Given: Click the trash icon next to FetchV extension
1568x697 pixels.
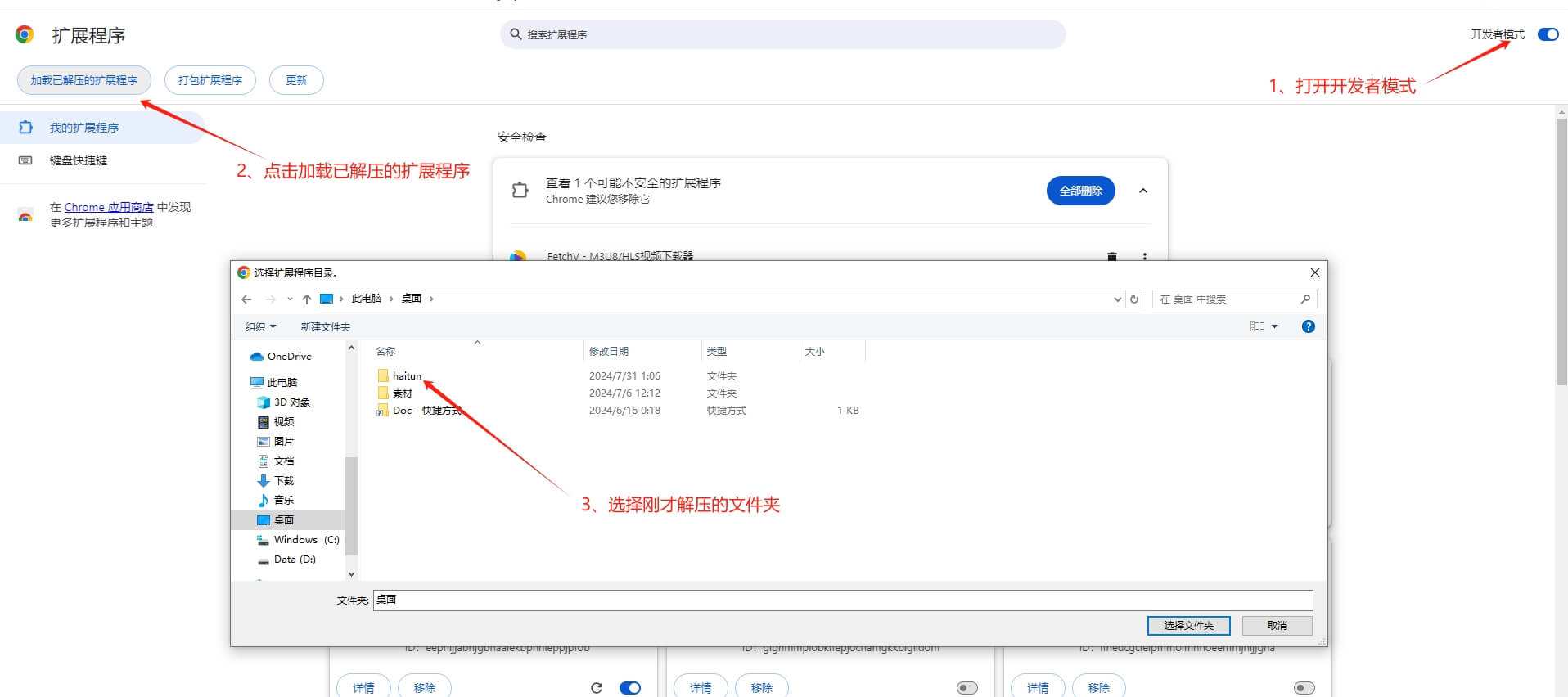Looking at the screenshot, I should click(1111, 256).
